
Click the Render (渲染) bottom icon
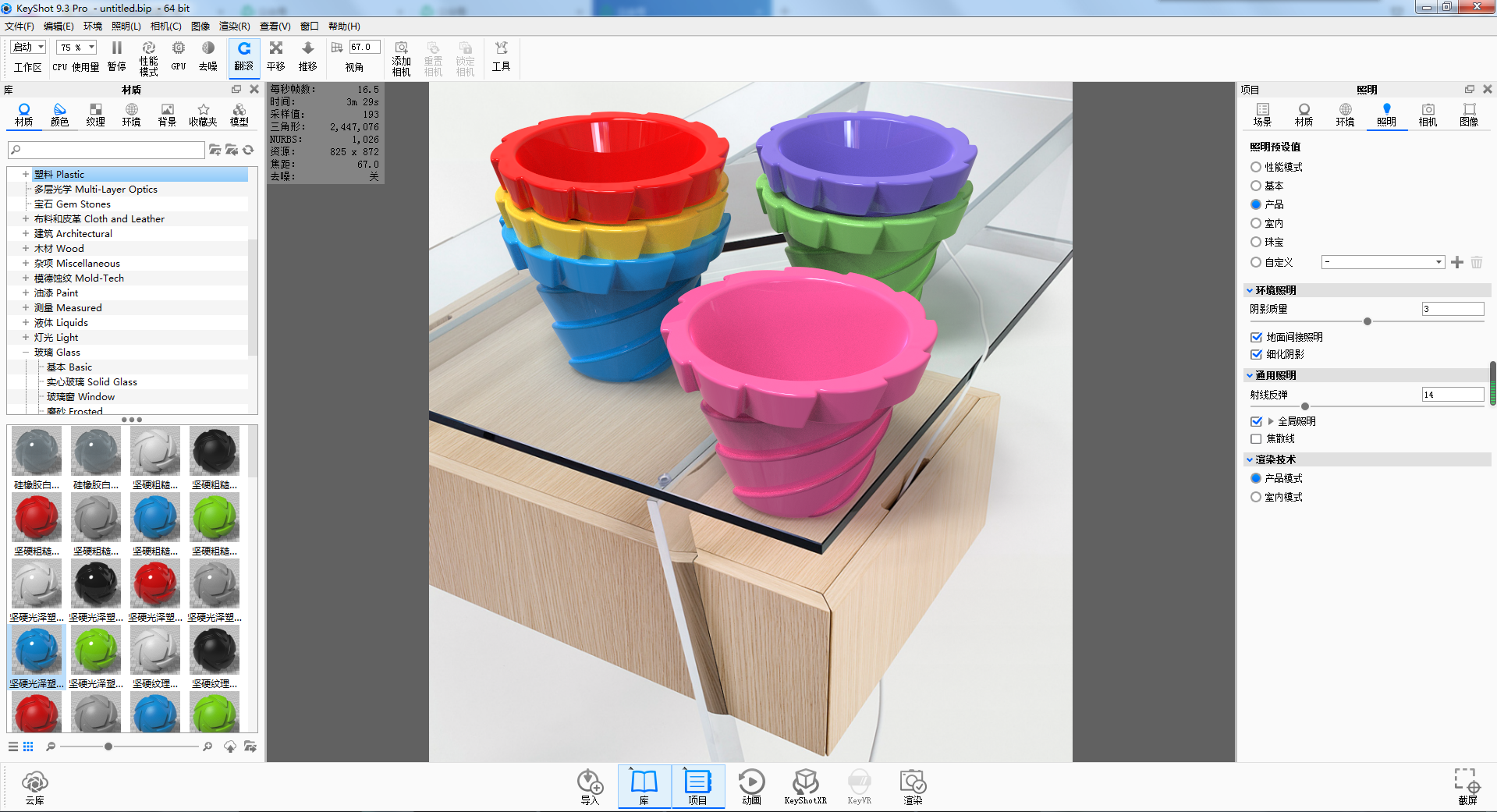point(913,787)
